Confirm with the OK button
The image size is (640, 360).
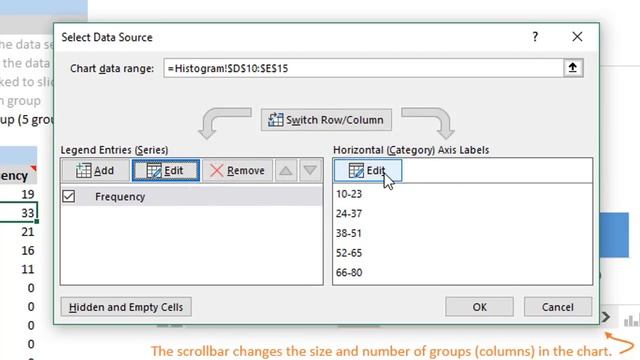click(480, 307)
